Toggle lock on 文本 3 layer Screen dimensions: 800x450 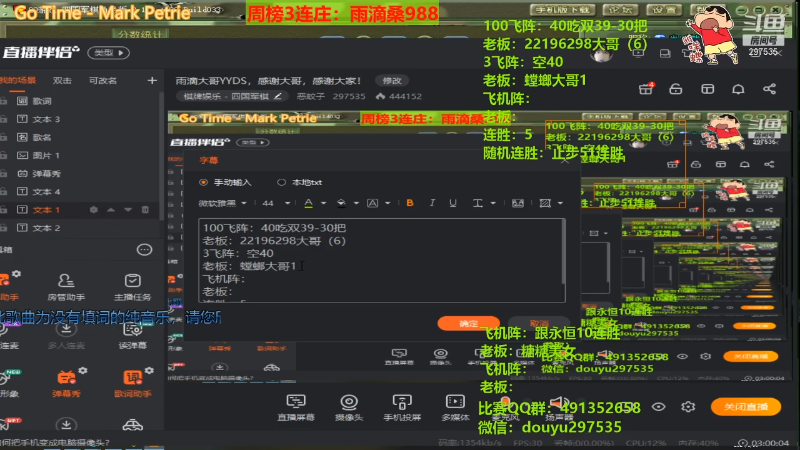4,119
